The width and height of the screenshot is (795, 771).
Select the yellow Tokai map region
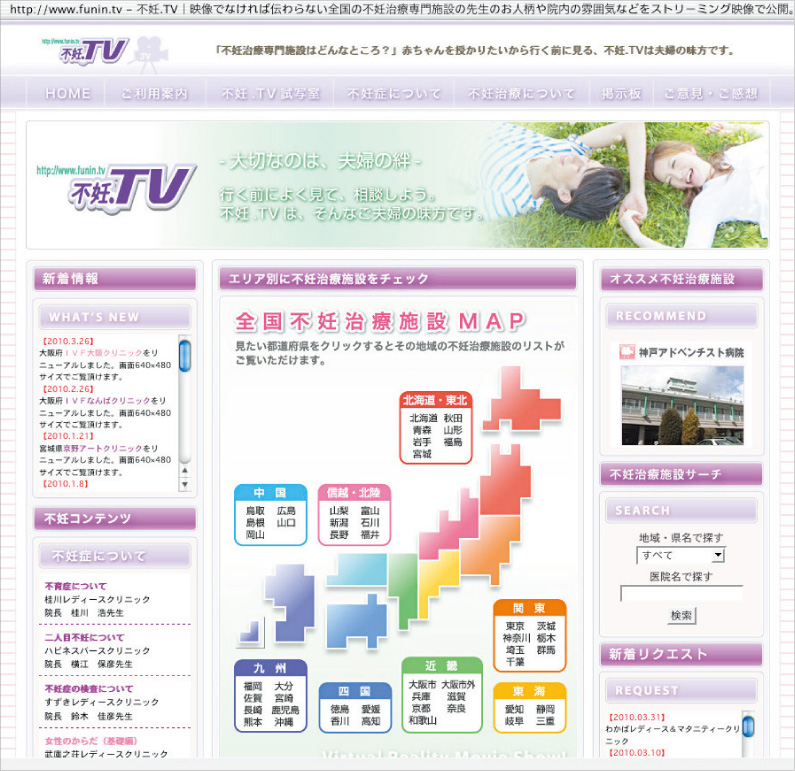(437, 575)
